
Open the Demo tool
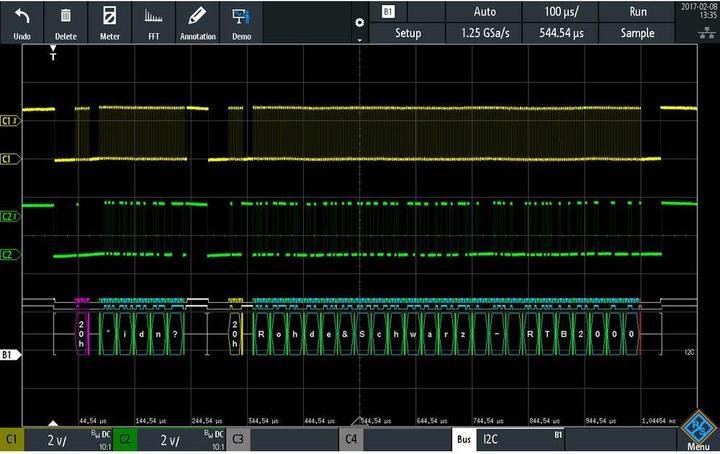click(242, 22)
